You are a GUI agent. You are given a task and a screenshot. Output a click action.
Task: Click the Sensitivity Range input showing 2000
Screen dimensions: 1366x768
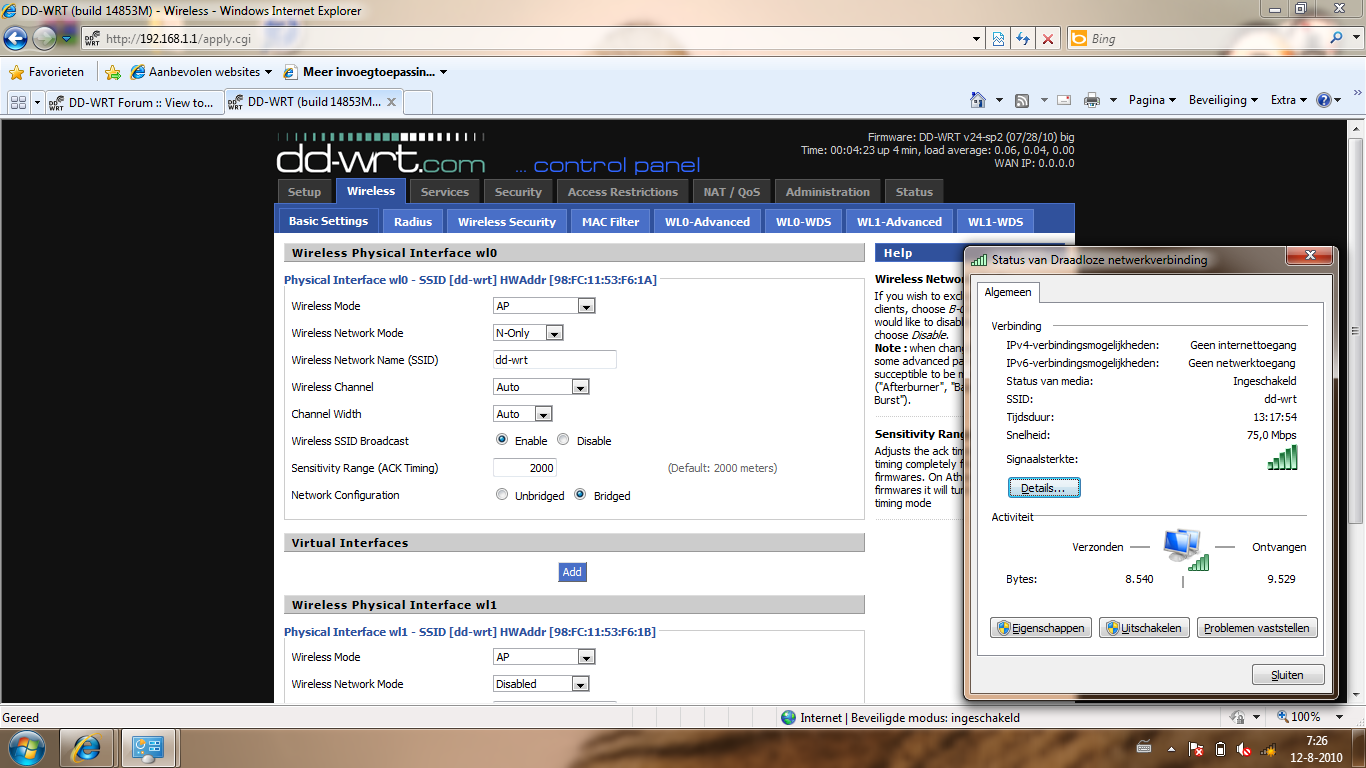click(524, 467)
